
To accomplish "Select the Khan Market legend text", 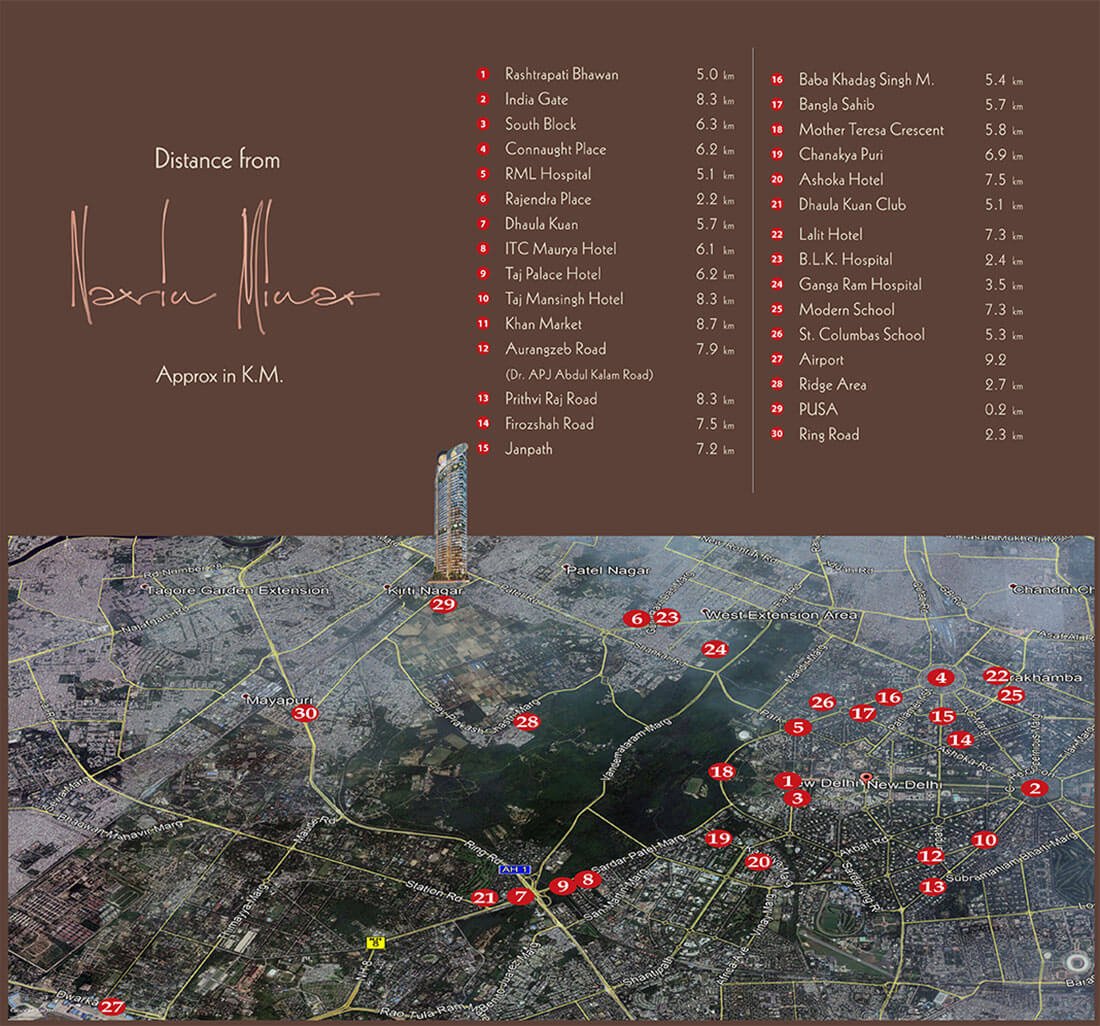I will click(543, 324).
